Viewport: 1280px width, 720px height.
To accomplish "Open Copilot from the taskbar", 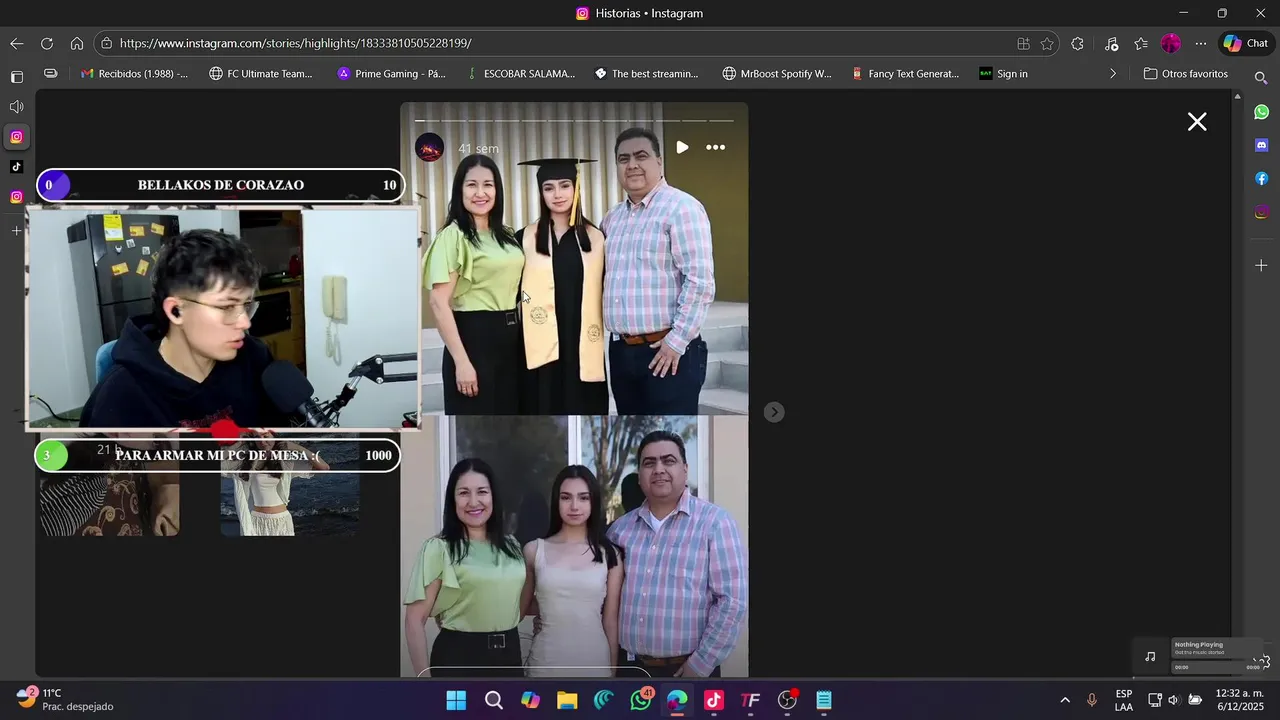I will pos(530,700).
